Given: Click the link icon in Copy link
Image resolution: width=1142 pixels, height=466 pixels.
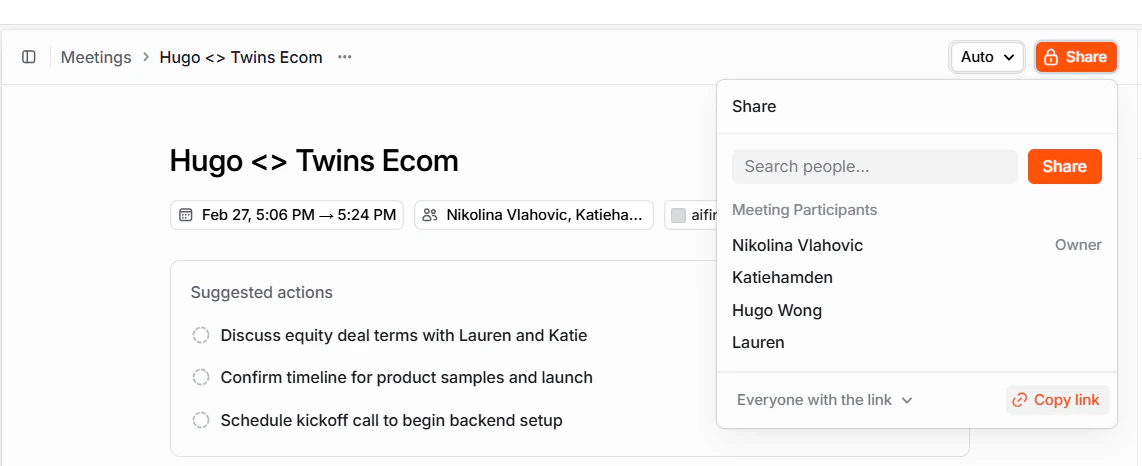Looking at the screenshot, I should tap(1020, 400).
